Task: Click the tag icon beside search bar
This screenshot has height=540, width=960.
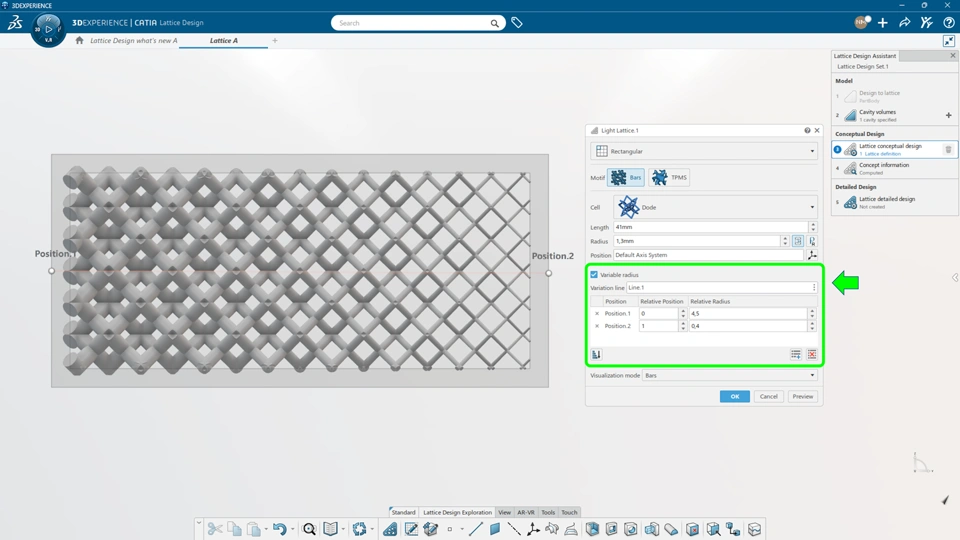Action: [x=517, y=23]
